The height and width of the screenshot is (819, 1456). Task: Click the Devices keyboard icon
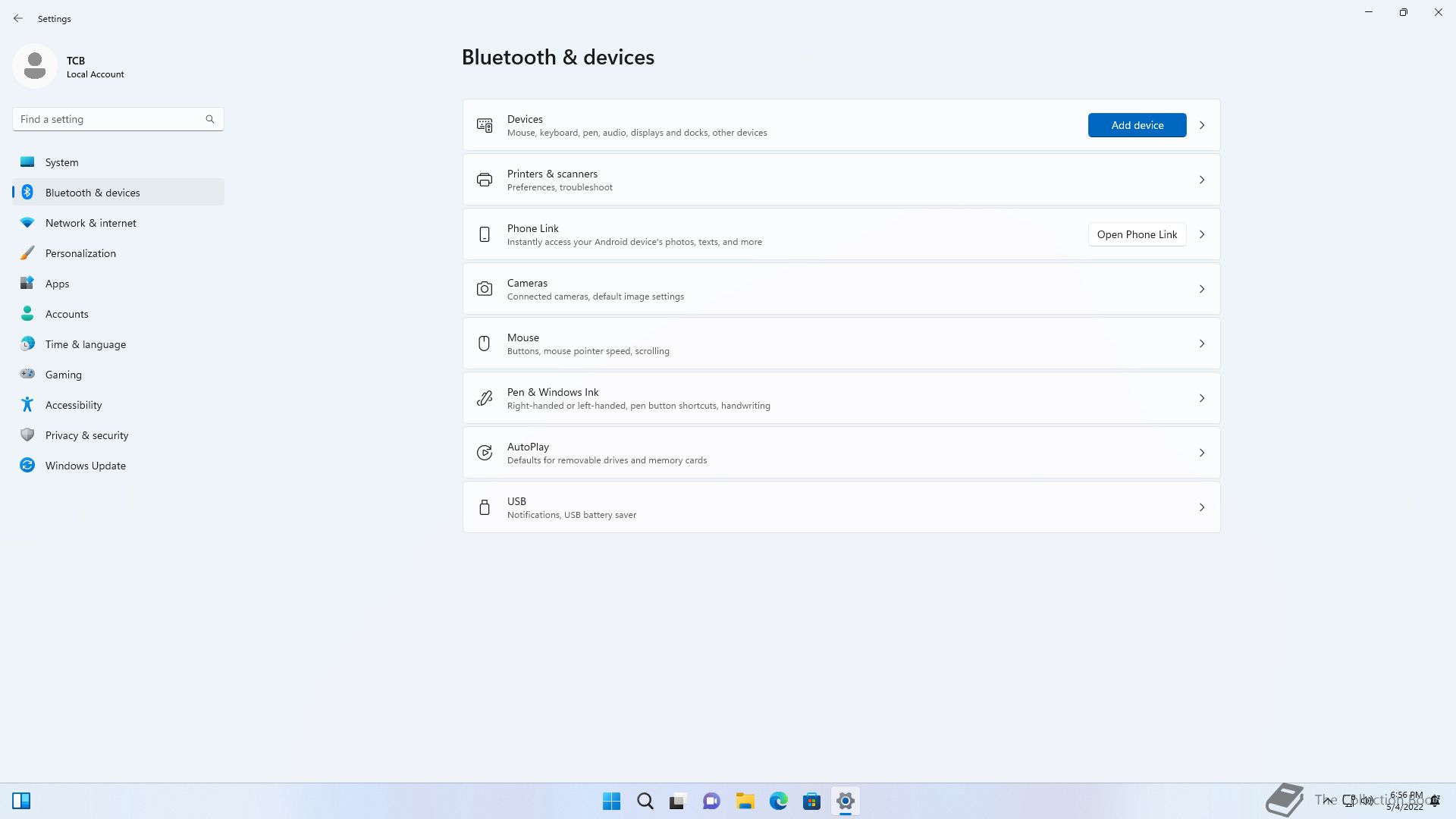[485, 125]
